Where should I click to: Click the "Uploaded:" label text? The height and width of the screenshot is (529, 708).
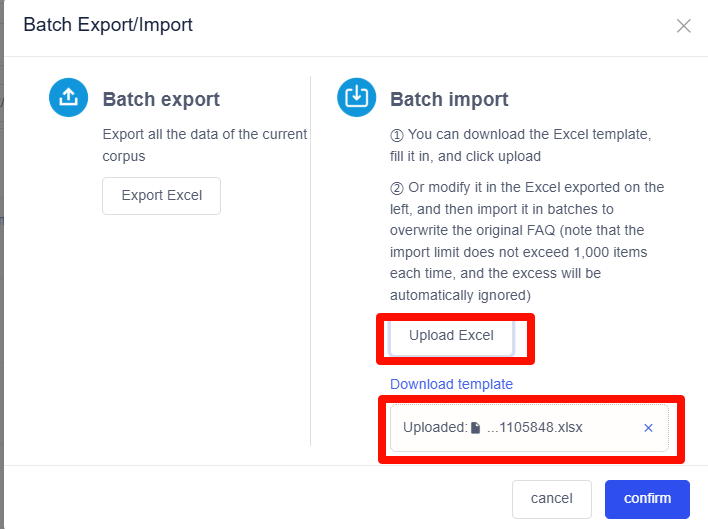tap(435, 428)
